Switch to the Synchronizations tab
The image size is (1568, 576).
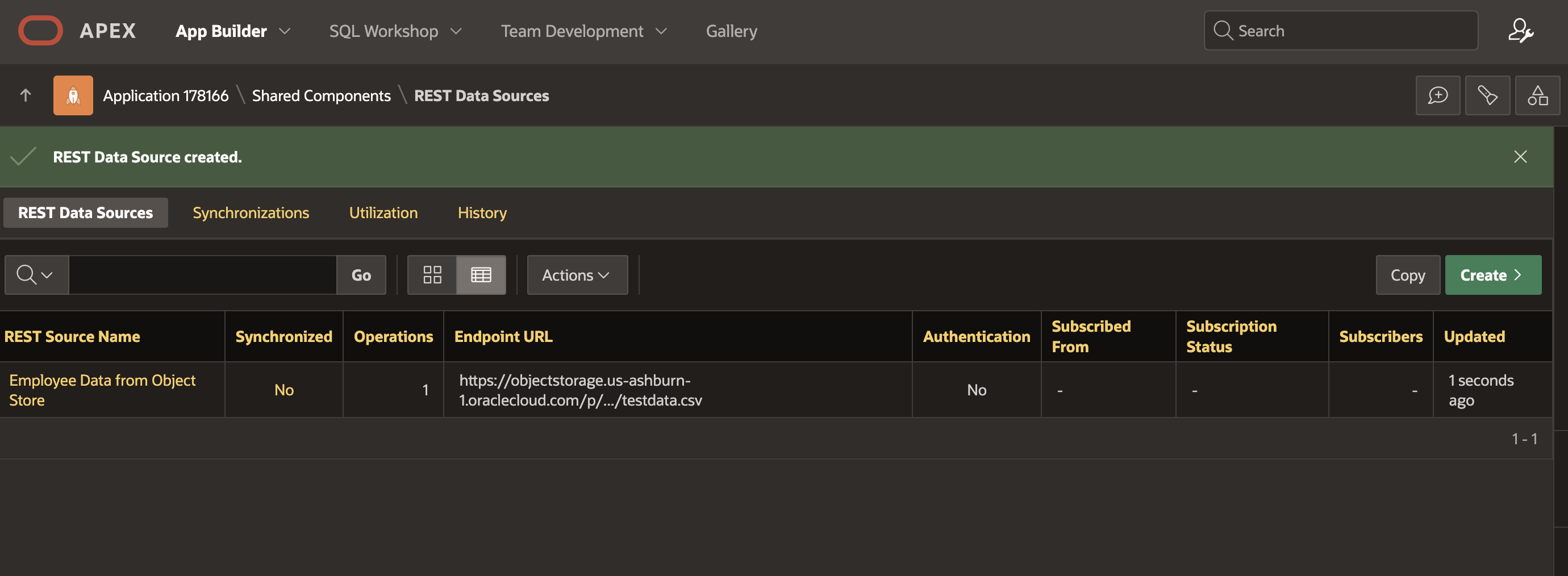251,213
